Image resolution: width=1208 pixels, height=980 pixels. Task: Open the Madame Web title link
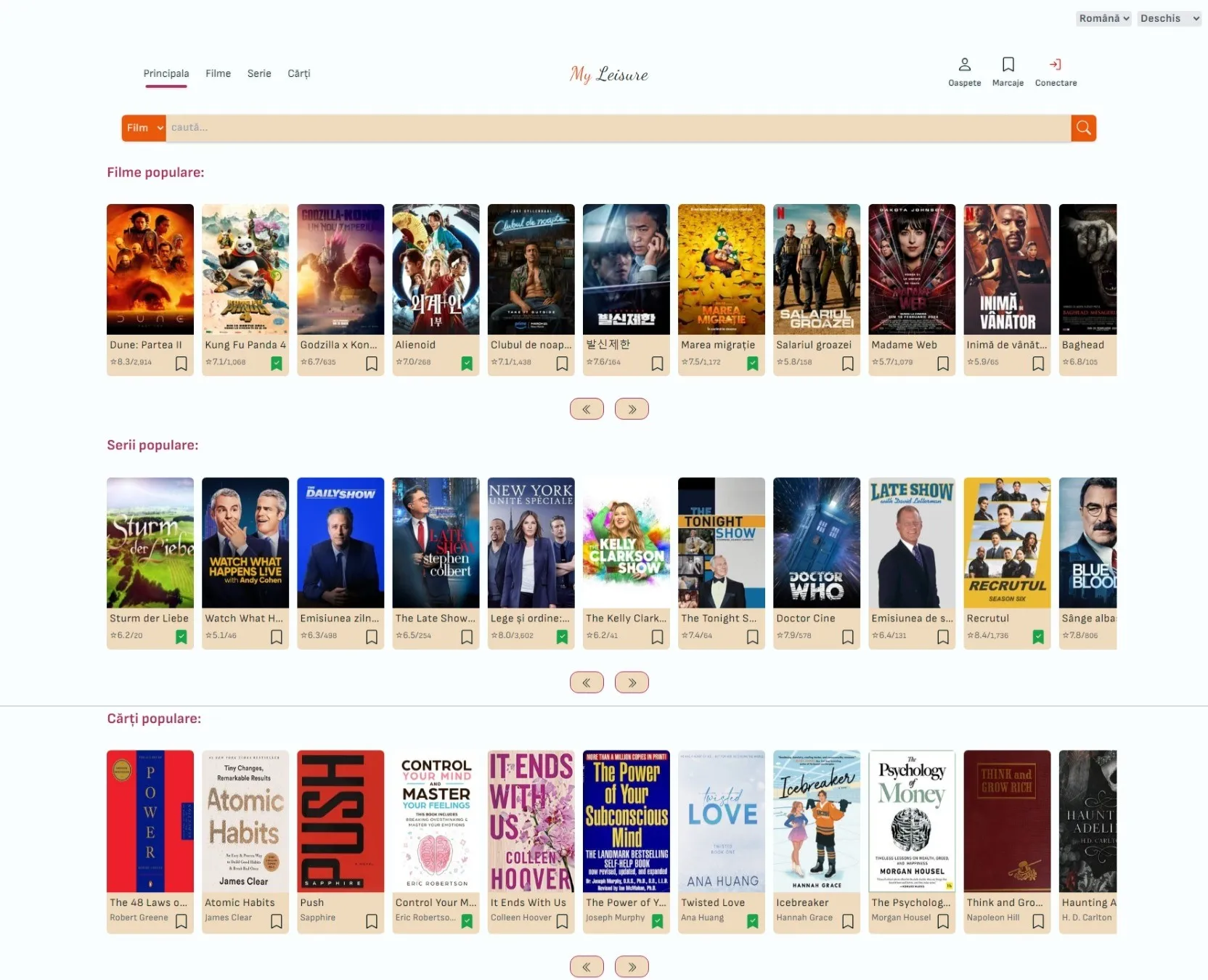point(904,345)
